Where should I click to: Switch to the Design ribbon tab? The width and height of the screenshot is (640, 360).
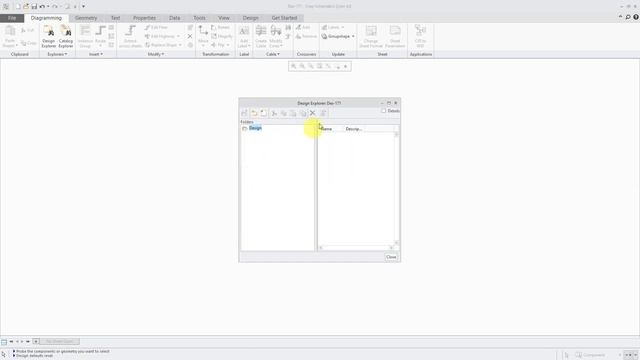250,18
